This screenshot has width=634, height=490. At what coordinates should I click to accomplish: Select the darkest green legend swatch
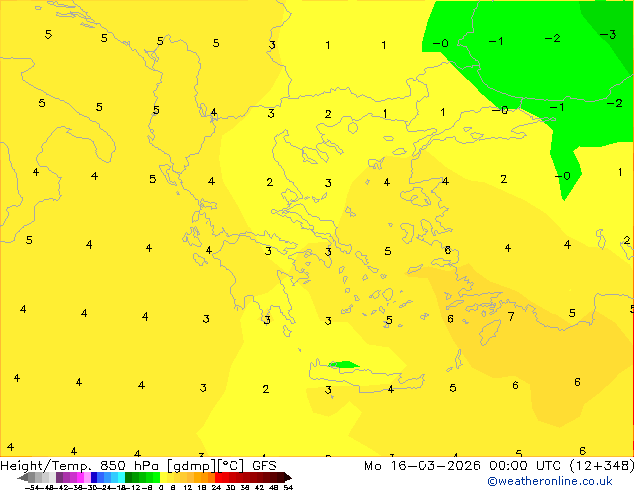pos(129,477)
